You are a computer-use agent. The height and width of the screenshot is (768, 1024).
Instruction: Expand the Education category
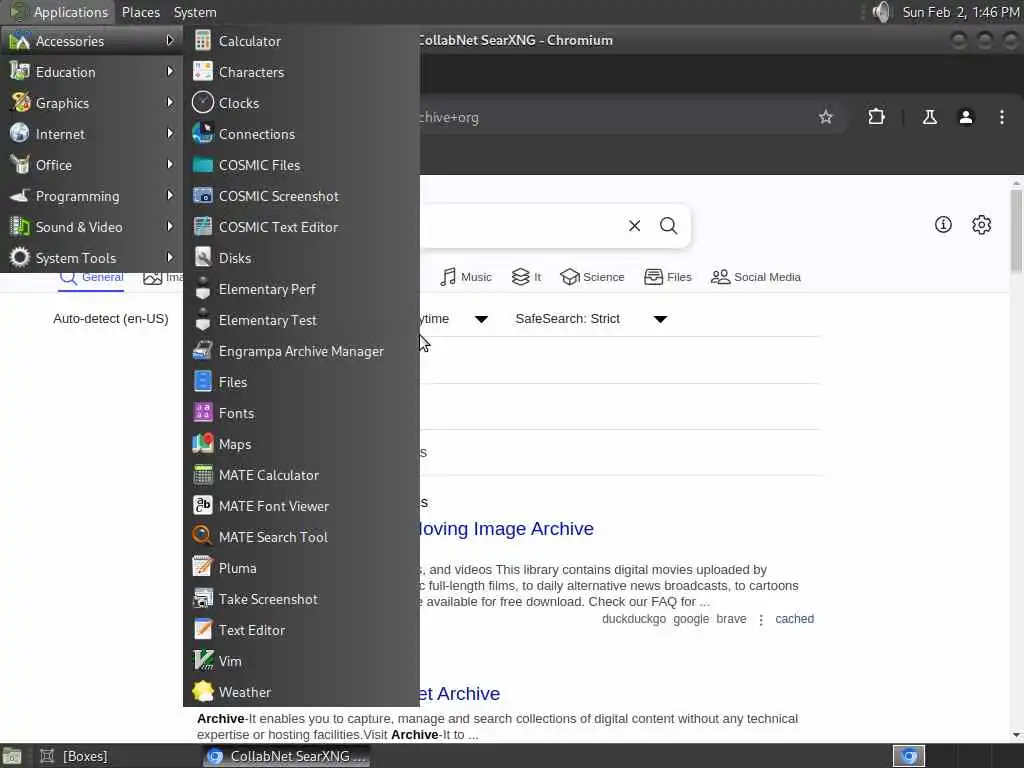tap(91, 72)
